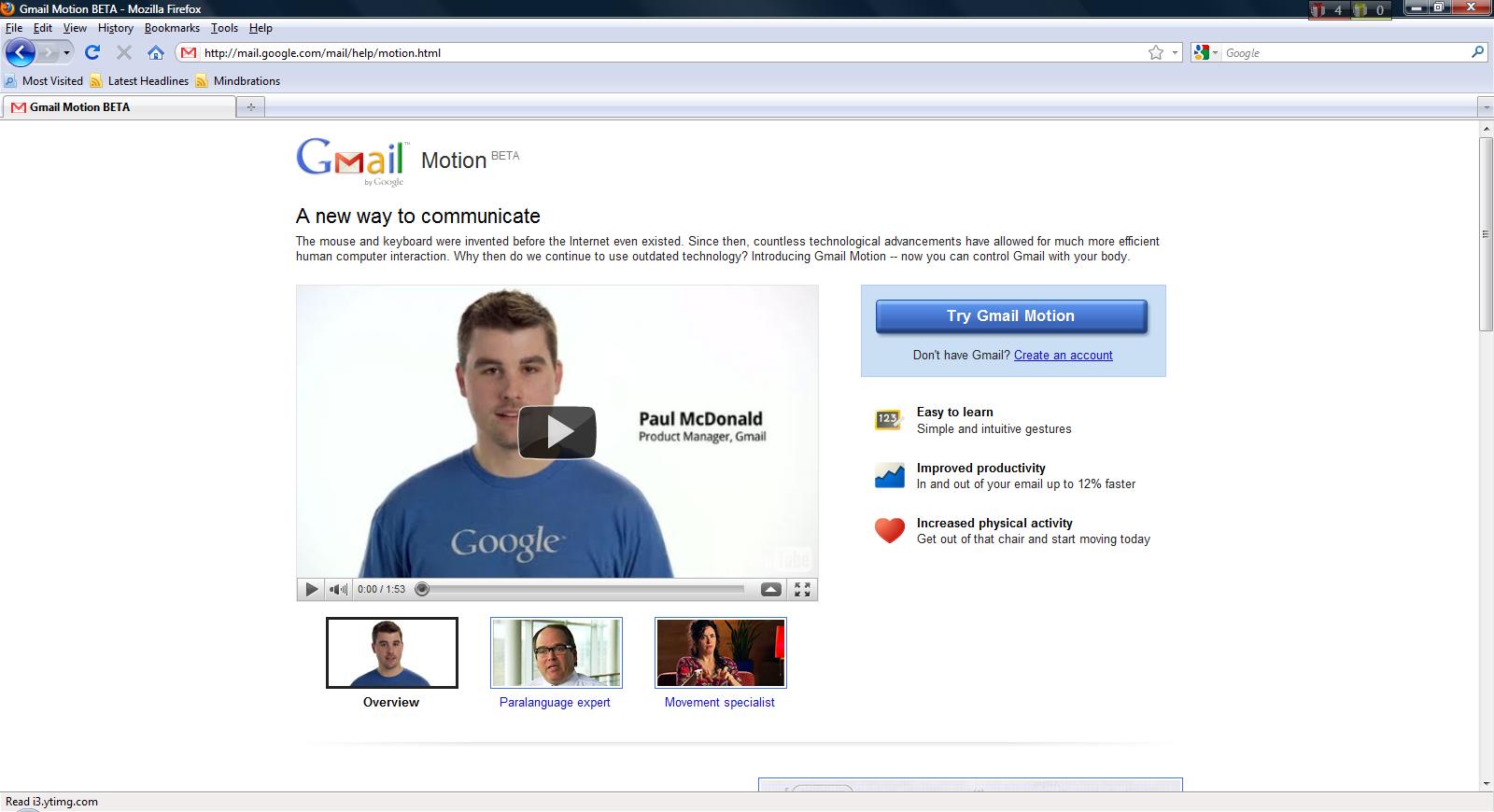Click the Try Gmail Motion button
Screen dimensions: 1494x812
click(x=1011, y=316)
